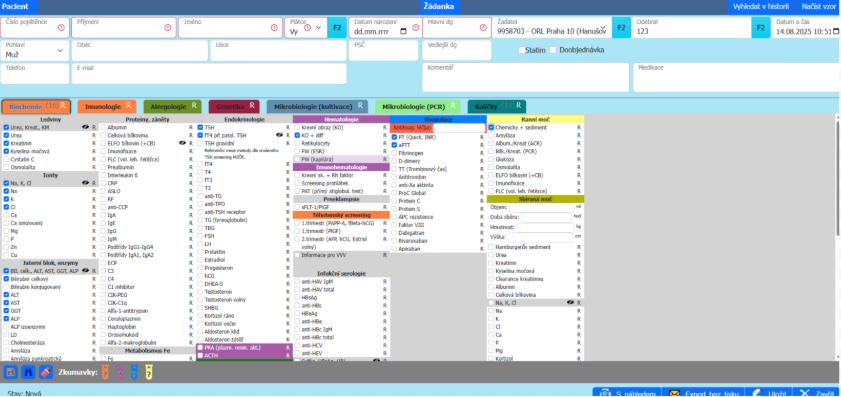Check the D-dimery checkbox
The width and height of the screenshot is (841, 397).
click(394, 161)
